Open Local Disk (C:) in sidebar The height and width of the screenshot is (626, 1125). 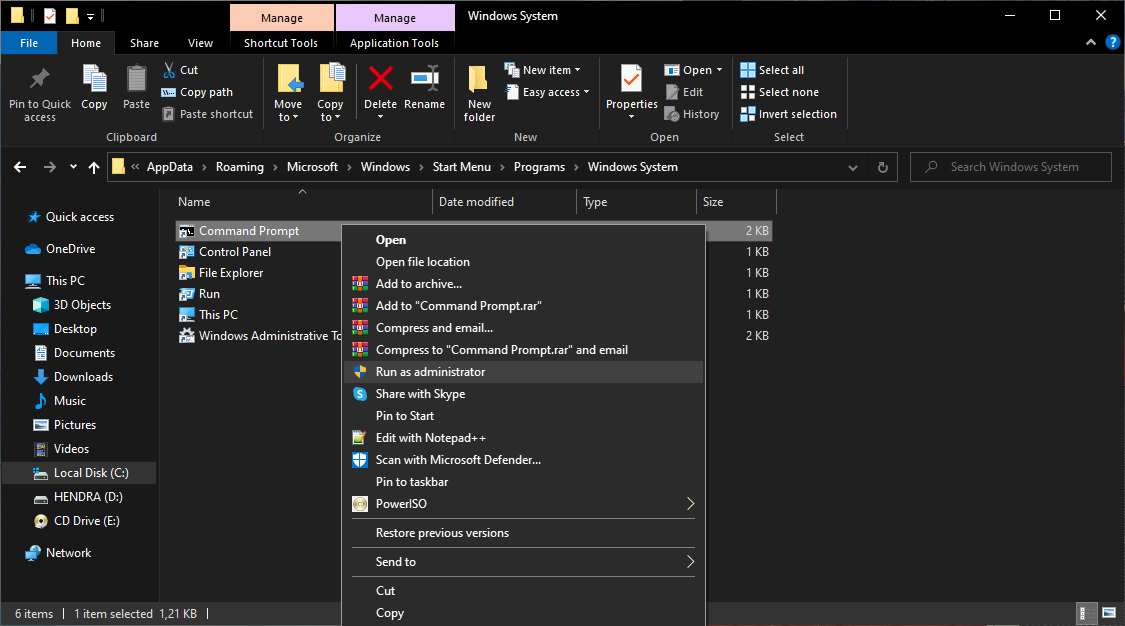click(x=79, y=473)
